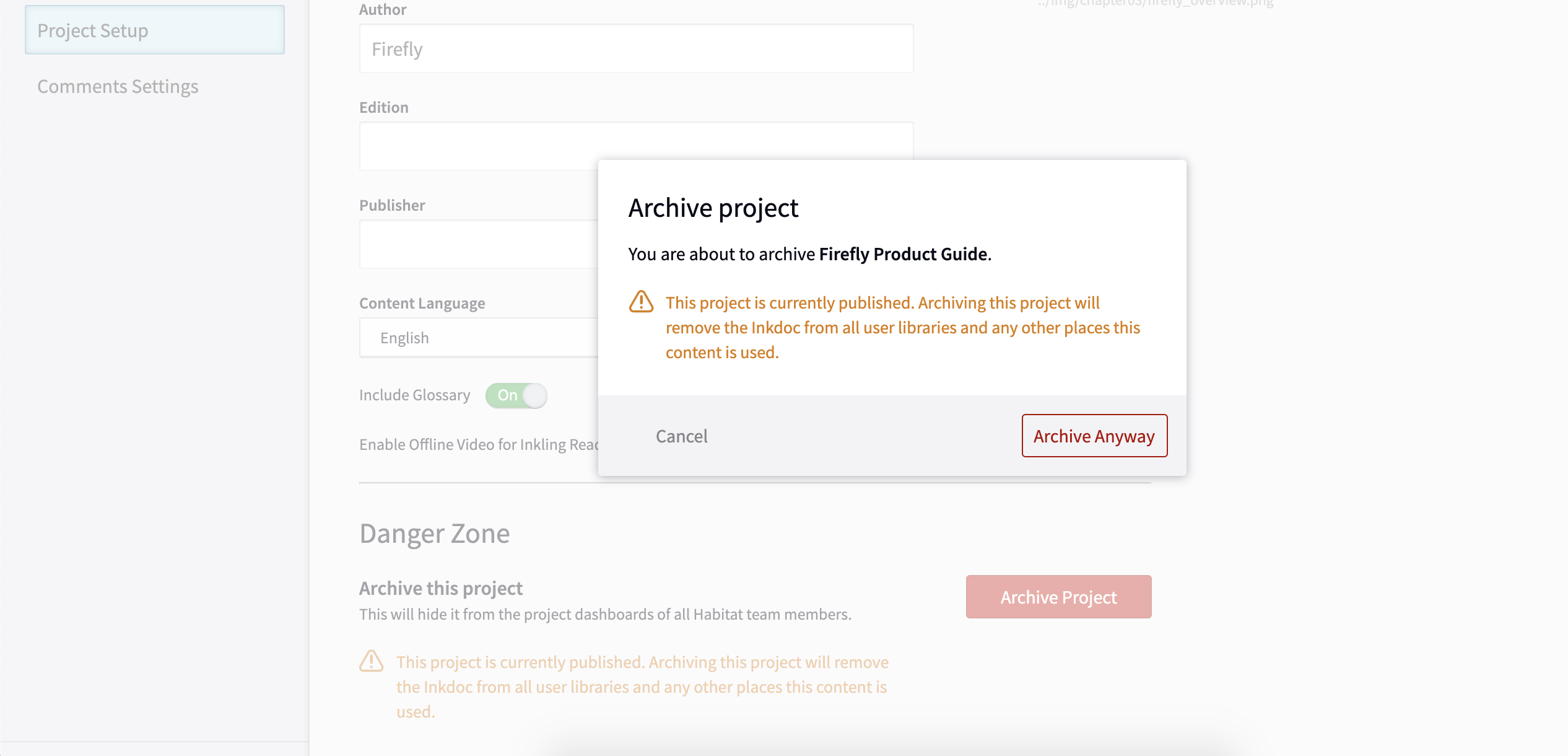Click the Publisher input field
Viewport: 1568px width, 756px height.
coord(479,244)
